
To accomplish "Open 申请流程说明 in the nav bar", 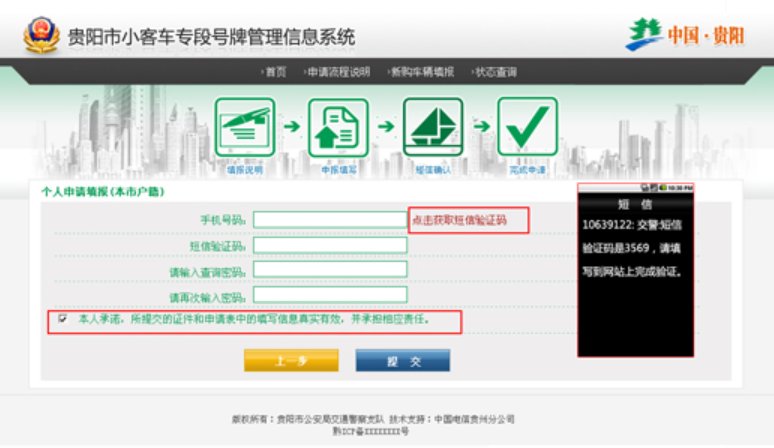I will [337, 72].
